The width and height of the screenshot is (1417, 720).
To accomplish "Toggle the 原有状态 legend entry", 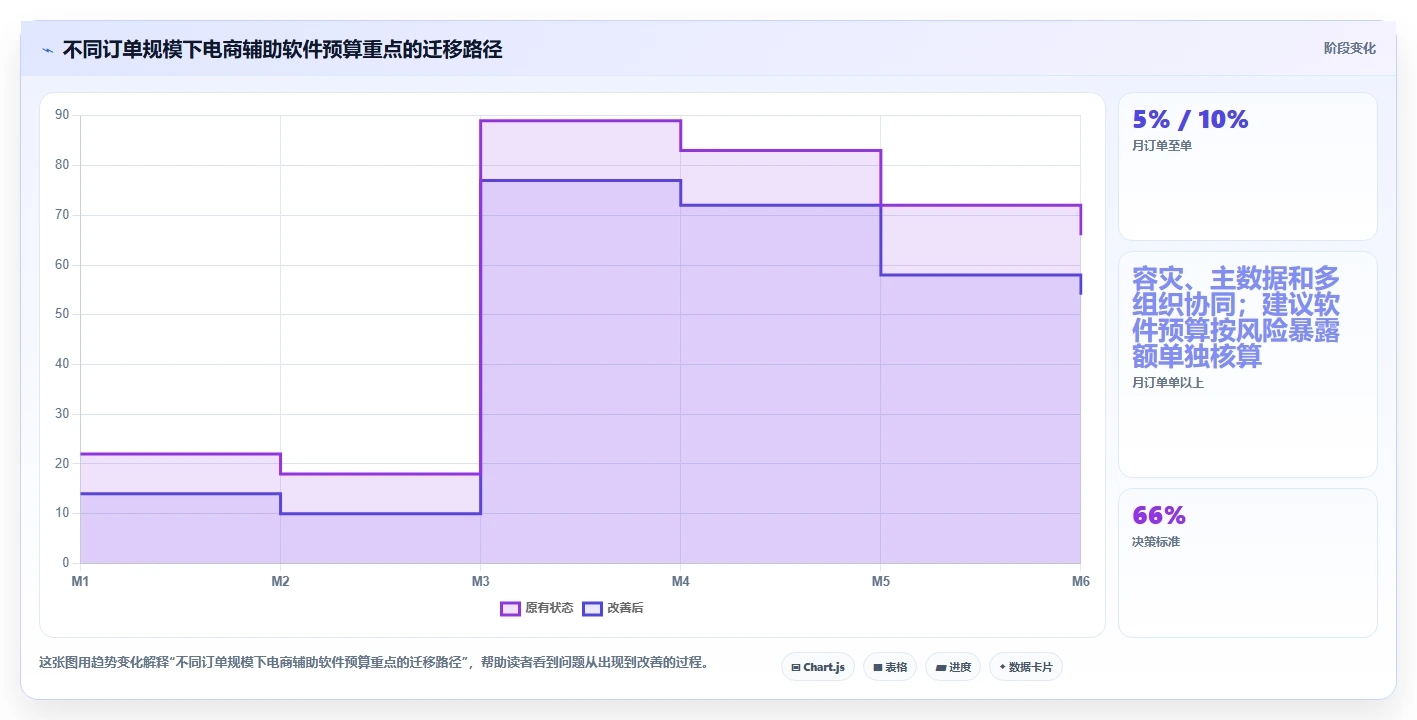I will point(537,608).
